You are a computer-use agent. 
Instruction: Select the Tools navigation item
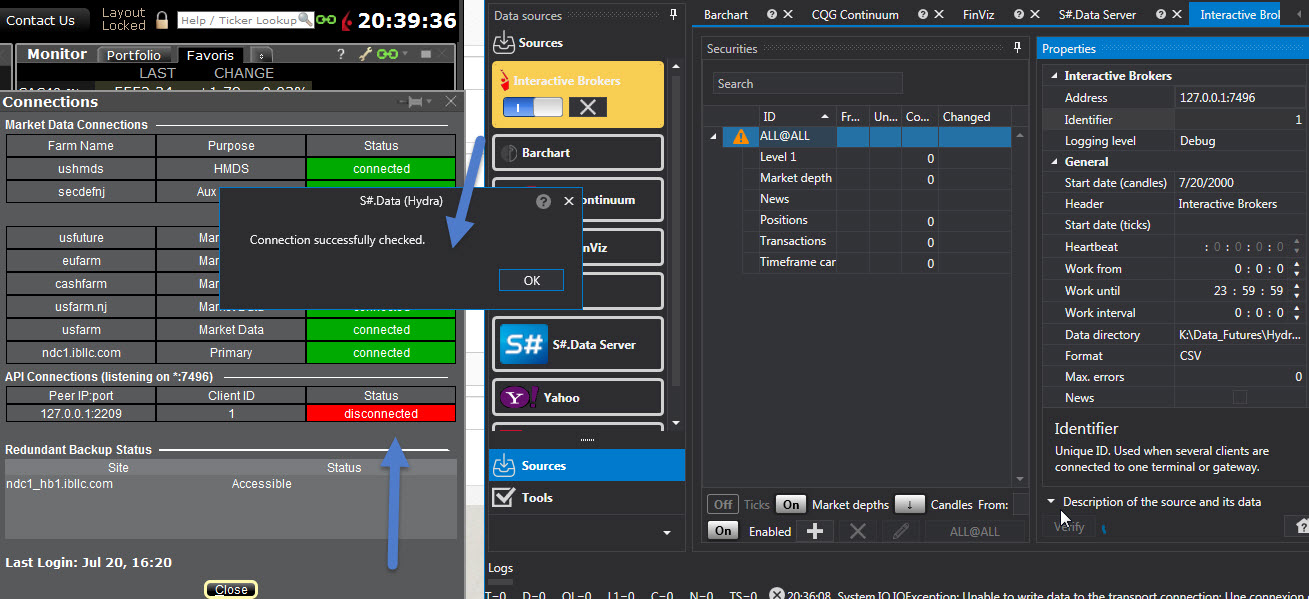coord(585,497)
